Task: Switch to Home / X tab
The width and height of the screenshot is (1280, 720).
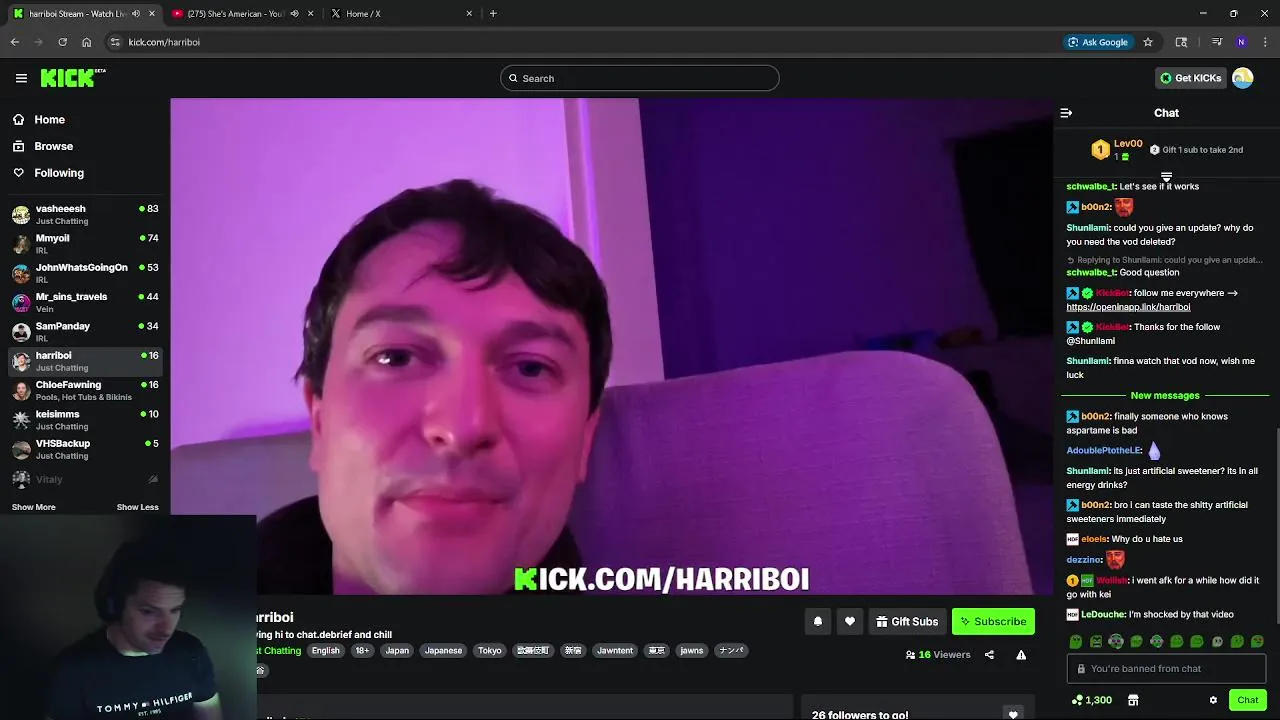Action: [400, 14]
